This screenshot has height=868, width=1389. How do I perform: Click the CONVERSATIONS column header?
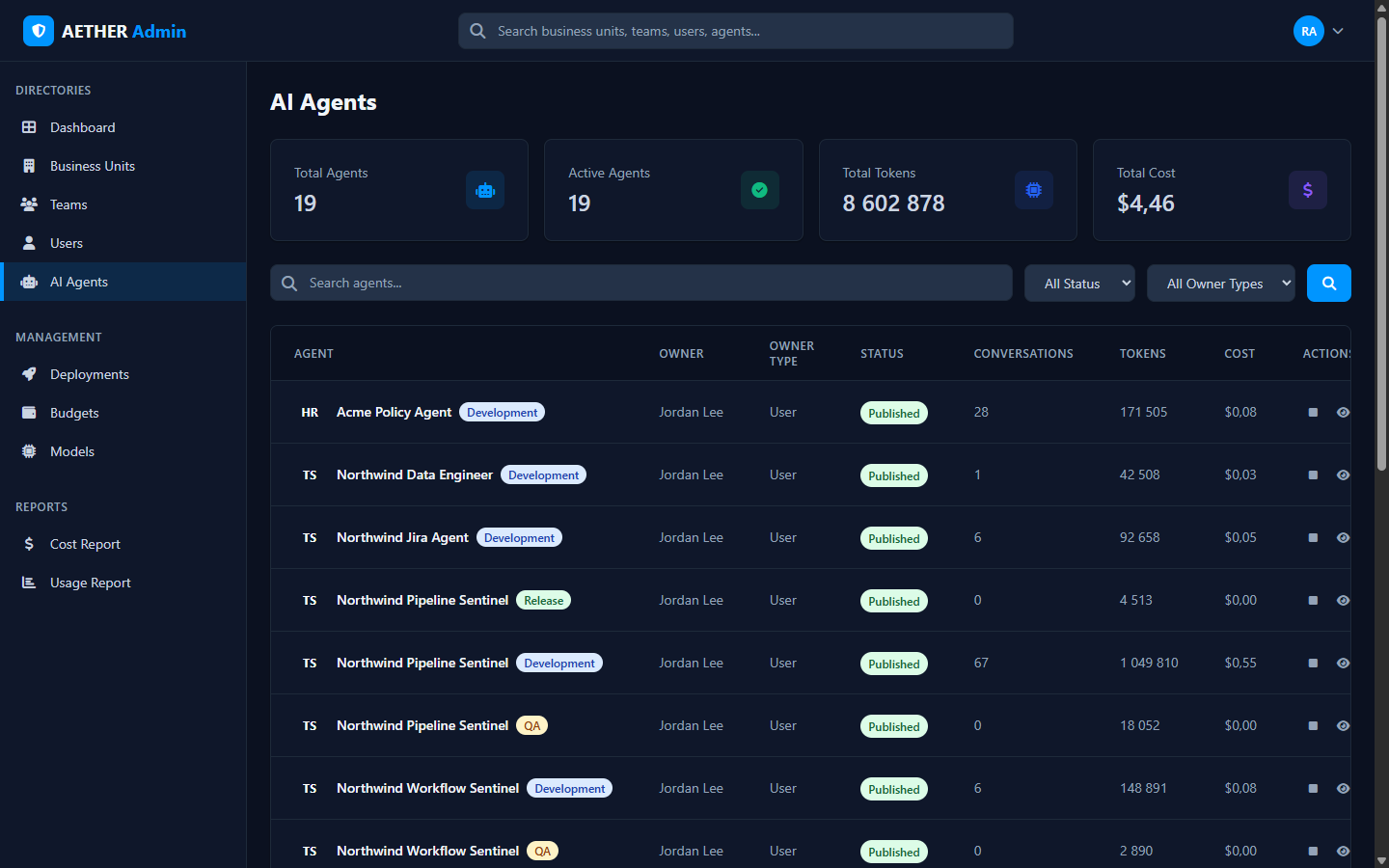(1023, 354)
